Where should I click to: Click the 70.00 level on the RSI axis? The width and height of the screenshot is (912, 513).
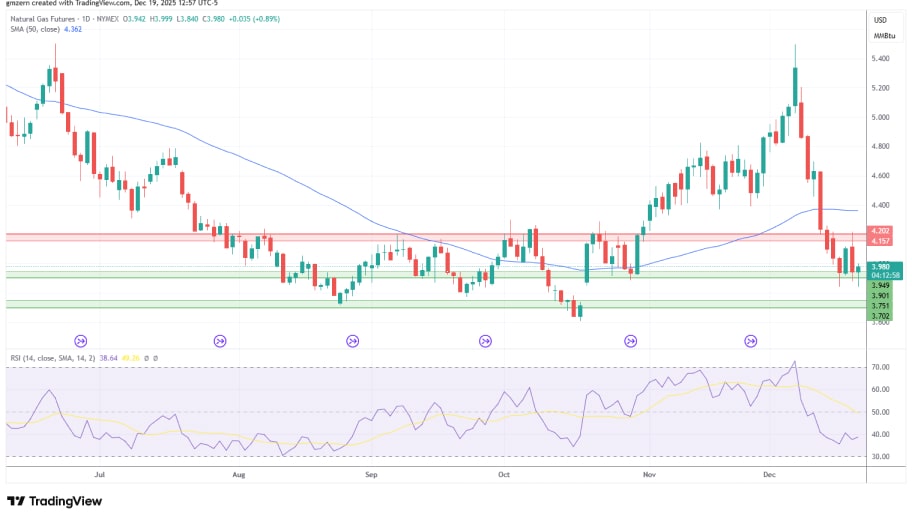pyautogui.click(x=881, y=367)
